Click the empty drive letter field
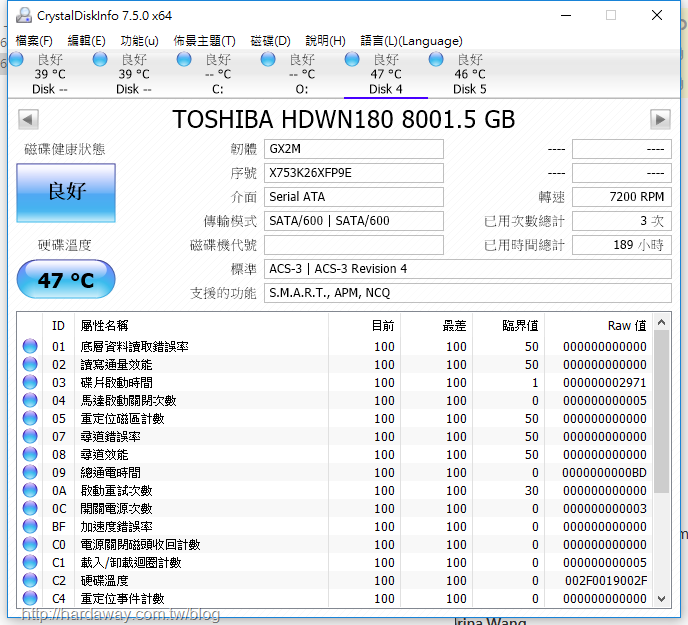 354,245
